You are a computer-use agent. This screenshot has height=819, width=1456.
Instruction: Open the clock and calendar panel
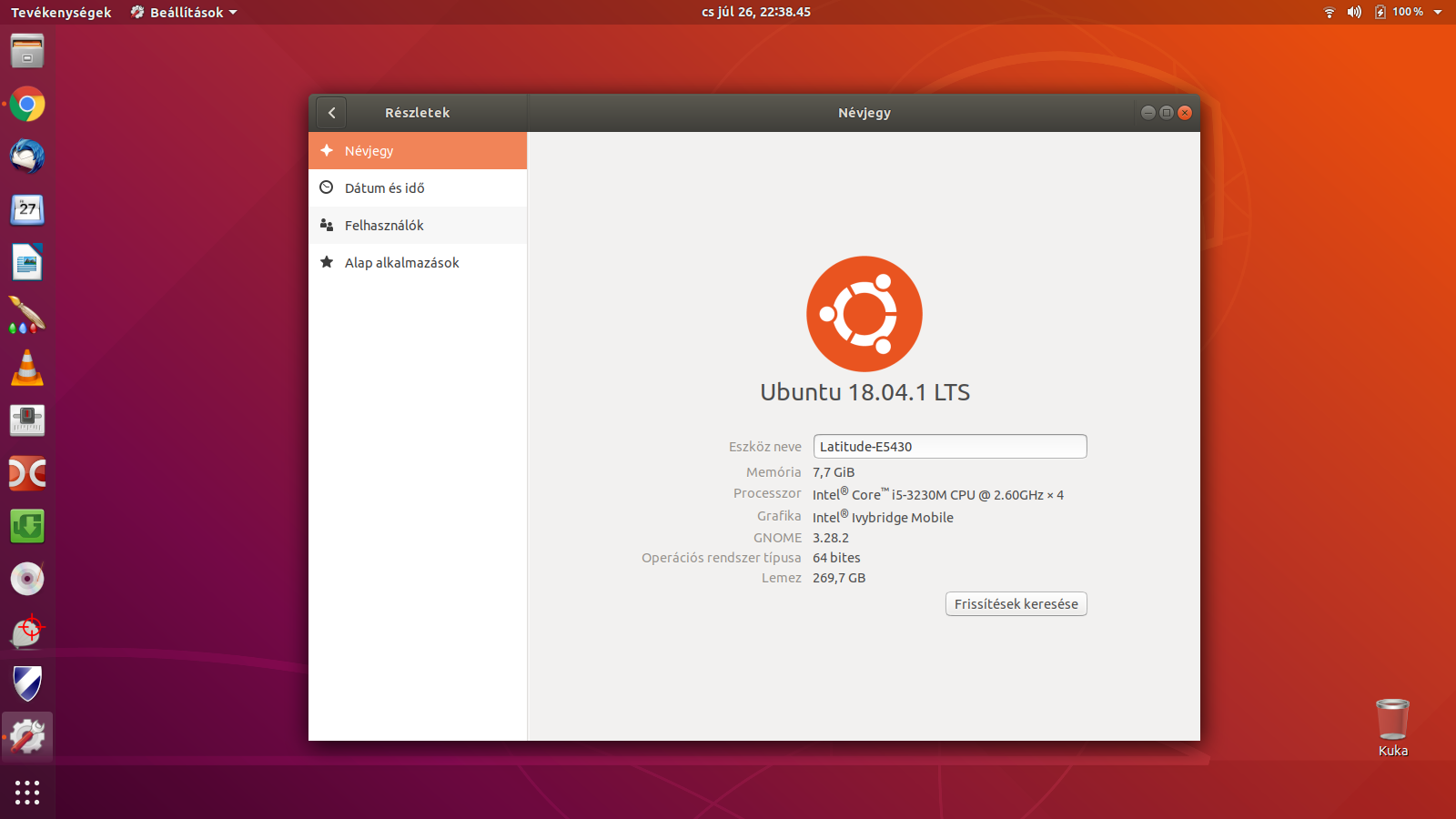756,12
